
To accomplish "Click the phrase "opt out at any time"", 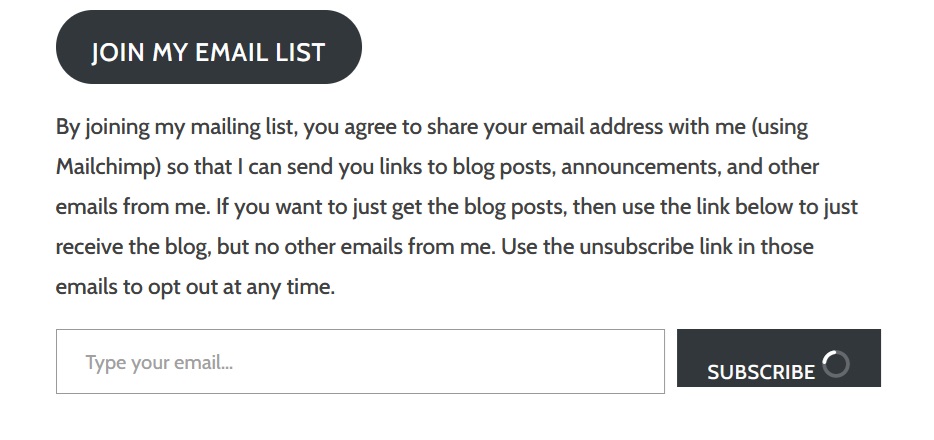I will pyautogui.click(x=248, y=287).
